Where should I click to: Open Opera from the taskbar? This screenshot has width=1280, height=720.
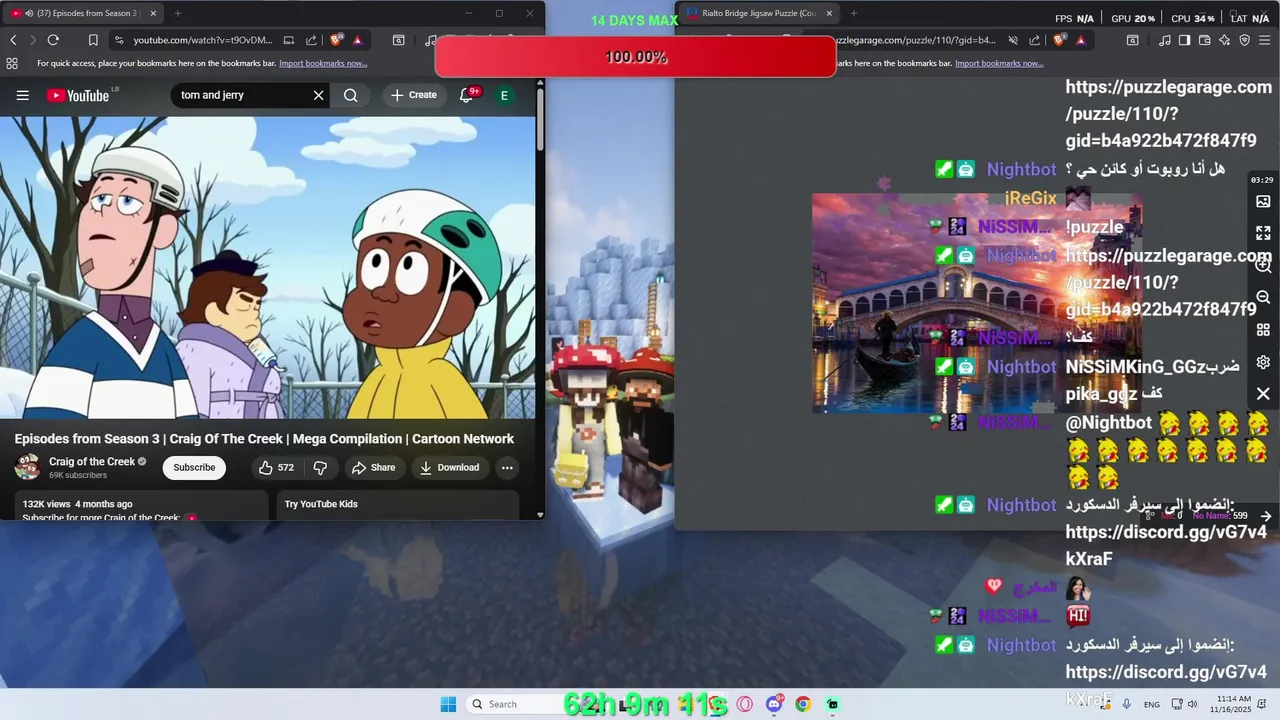tap(745, 704)
